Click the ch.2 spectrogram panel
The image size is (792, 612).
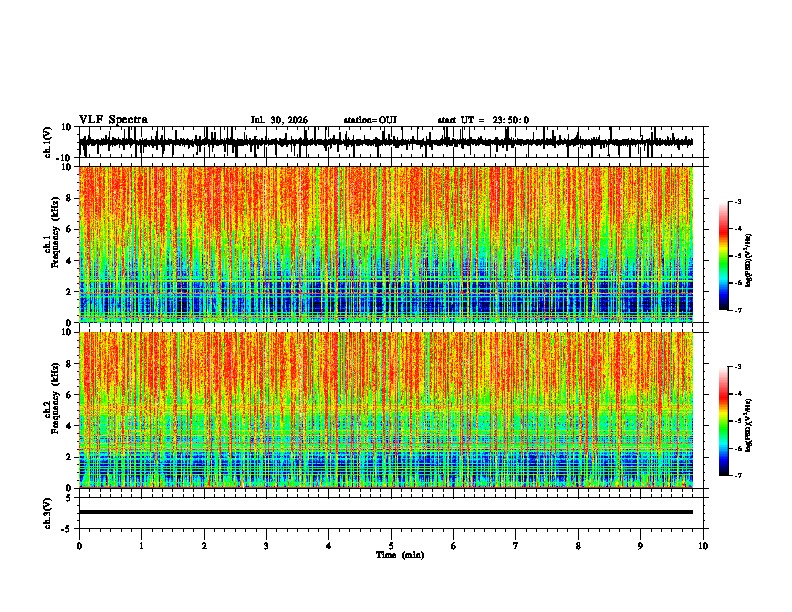pos(386,410)
